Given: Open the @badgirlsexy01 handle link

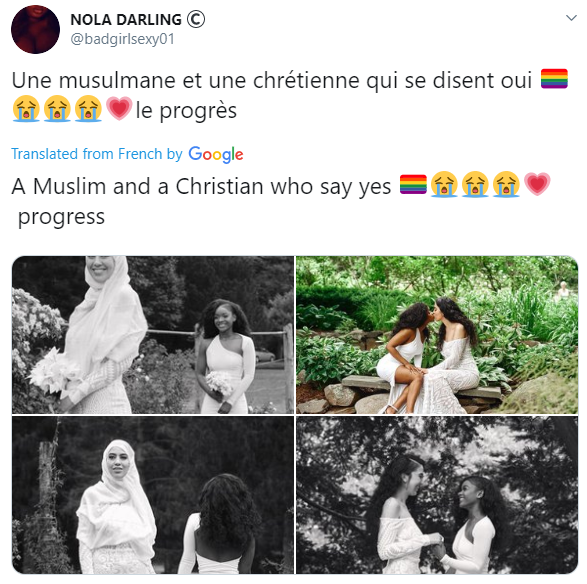Looking at the screenshot, I should 122,39.
